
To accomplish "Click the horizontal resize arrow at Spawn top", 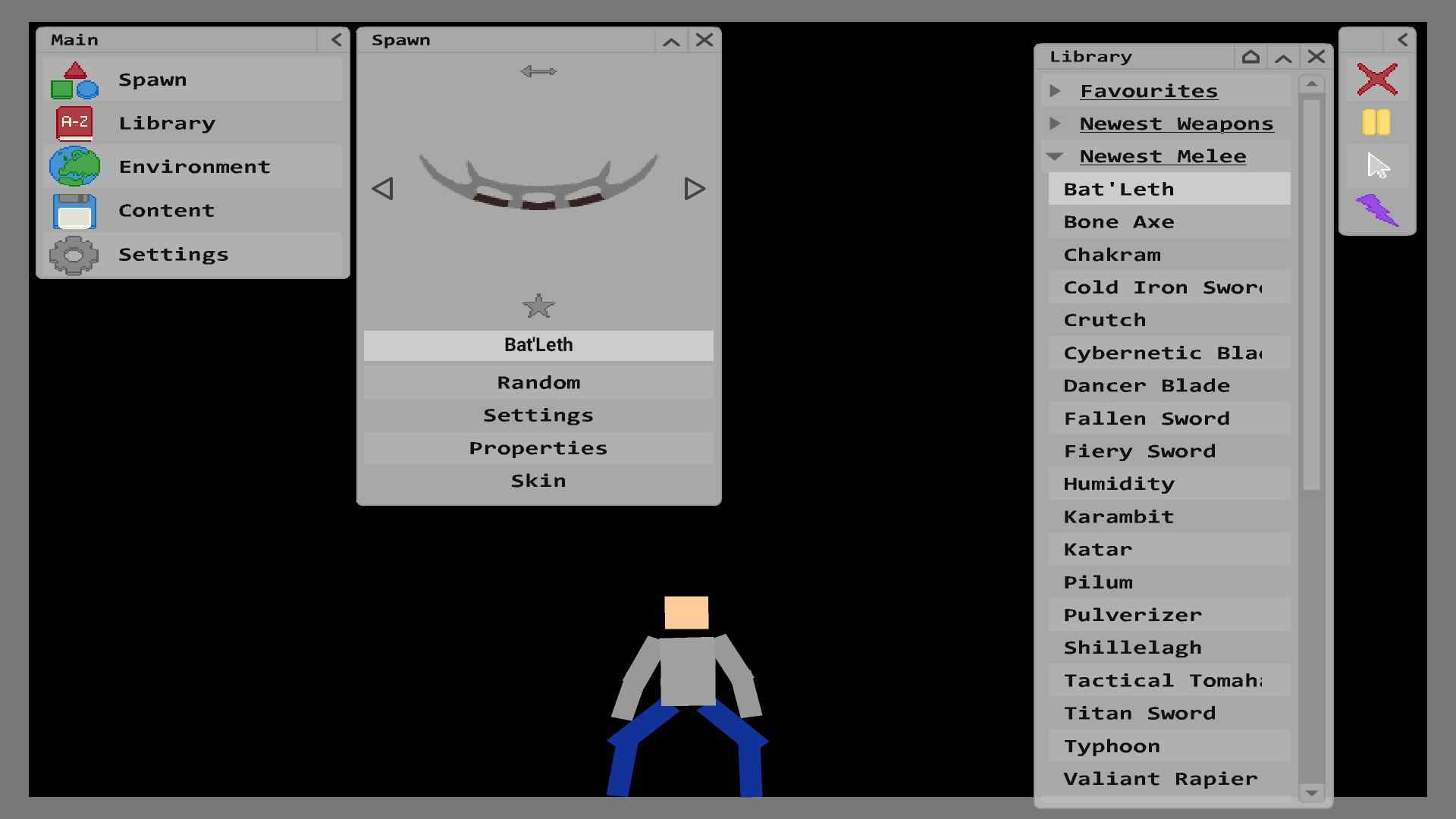I will pyautogui.click(x=539, y=70).
